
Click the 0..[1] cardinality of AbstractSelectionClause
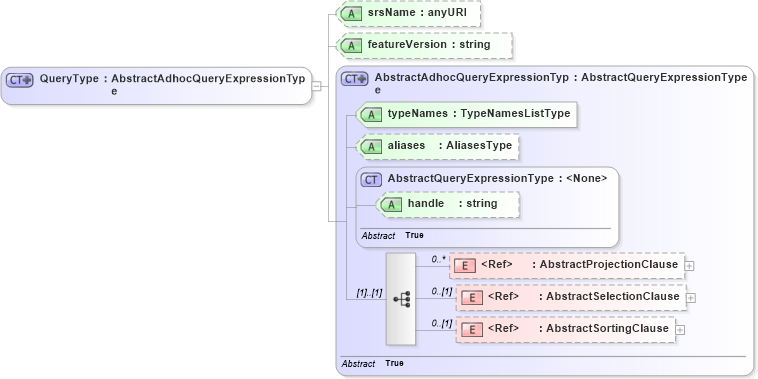(442, 292)
